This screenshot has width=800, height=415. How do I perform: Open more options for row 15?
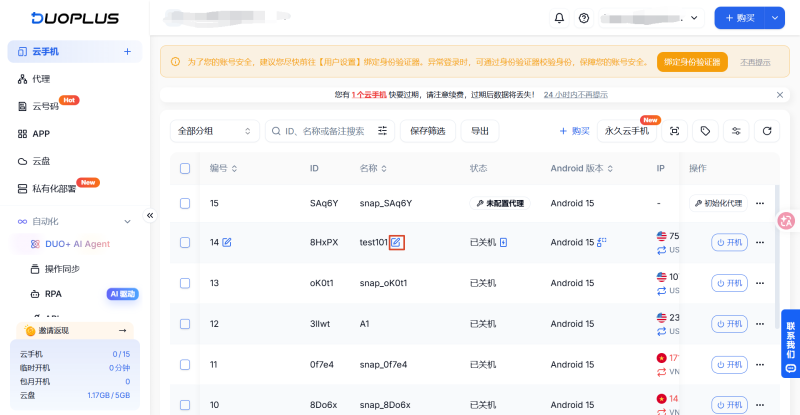click(x=760, y=203)
